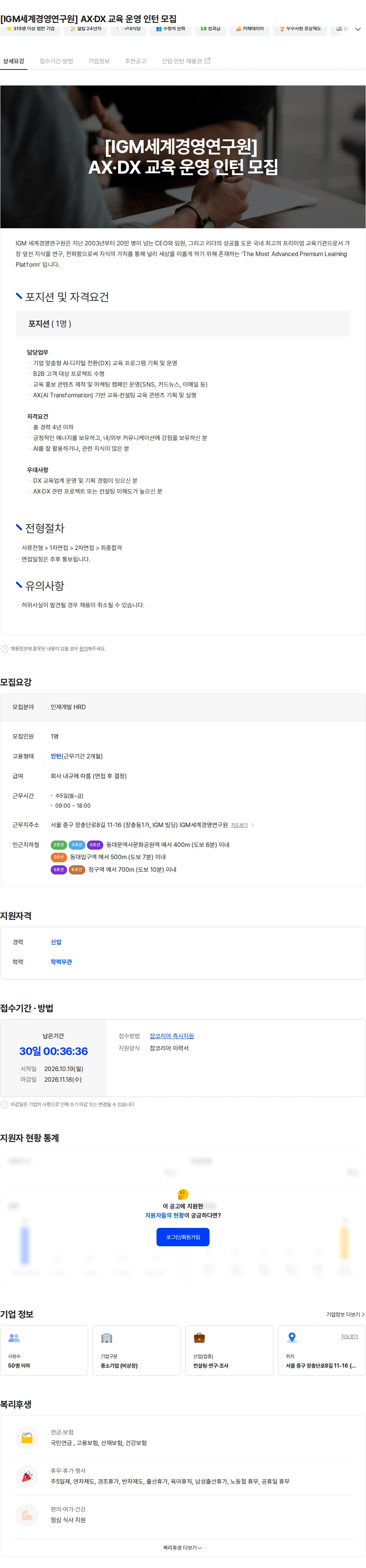Screen dimensions: 366x1568
Task: Expand the company tag list chevron
Action: 358,29
